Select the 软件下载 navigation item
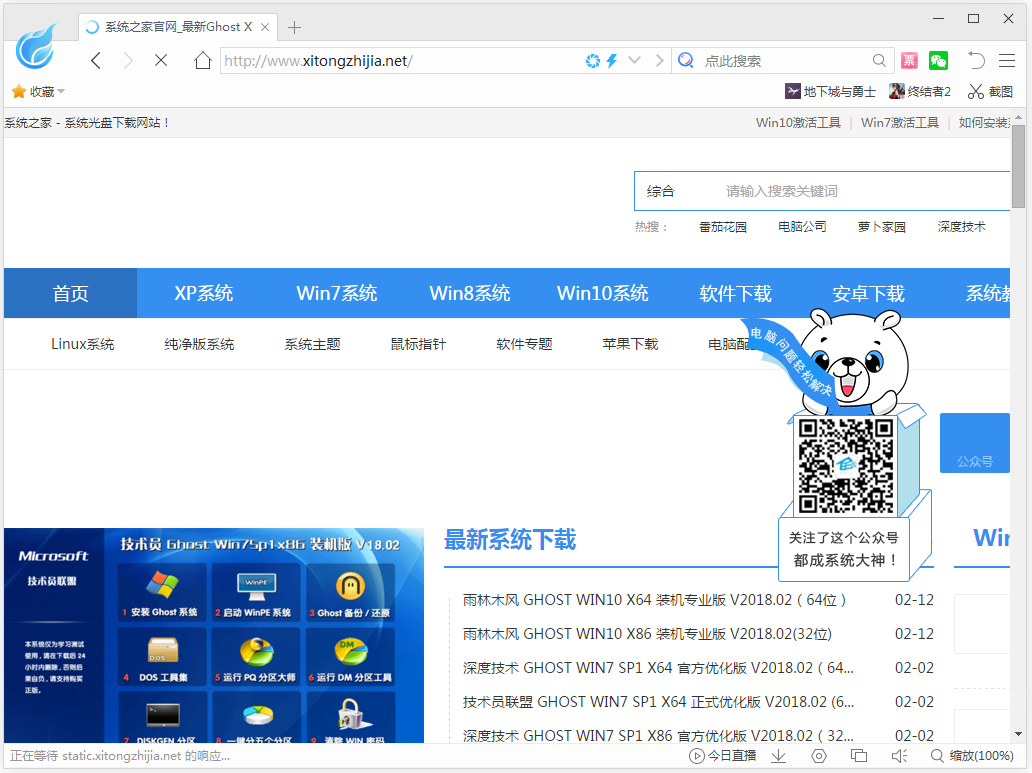 pos(735,293)
